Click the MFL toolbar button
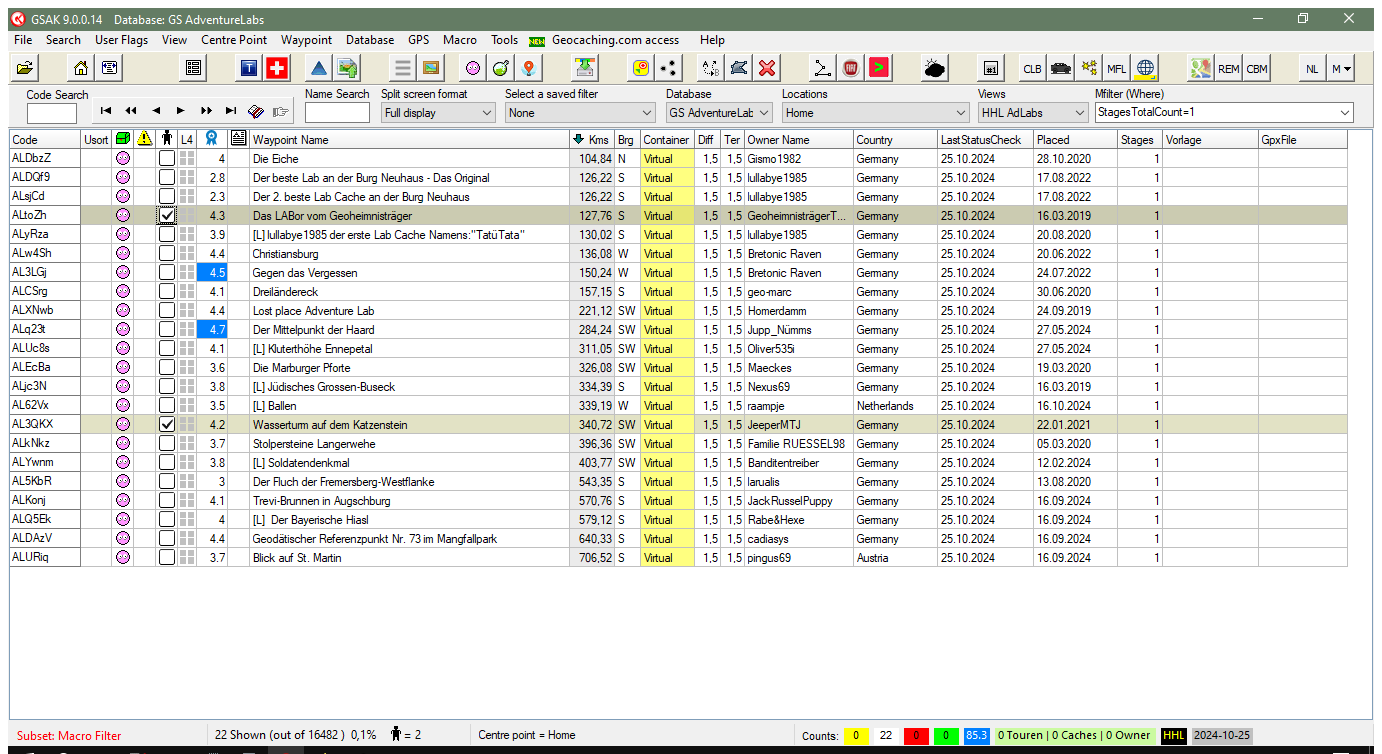1382x754 pixels. pos(1117,68)
